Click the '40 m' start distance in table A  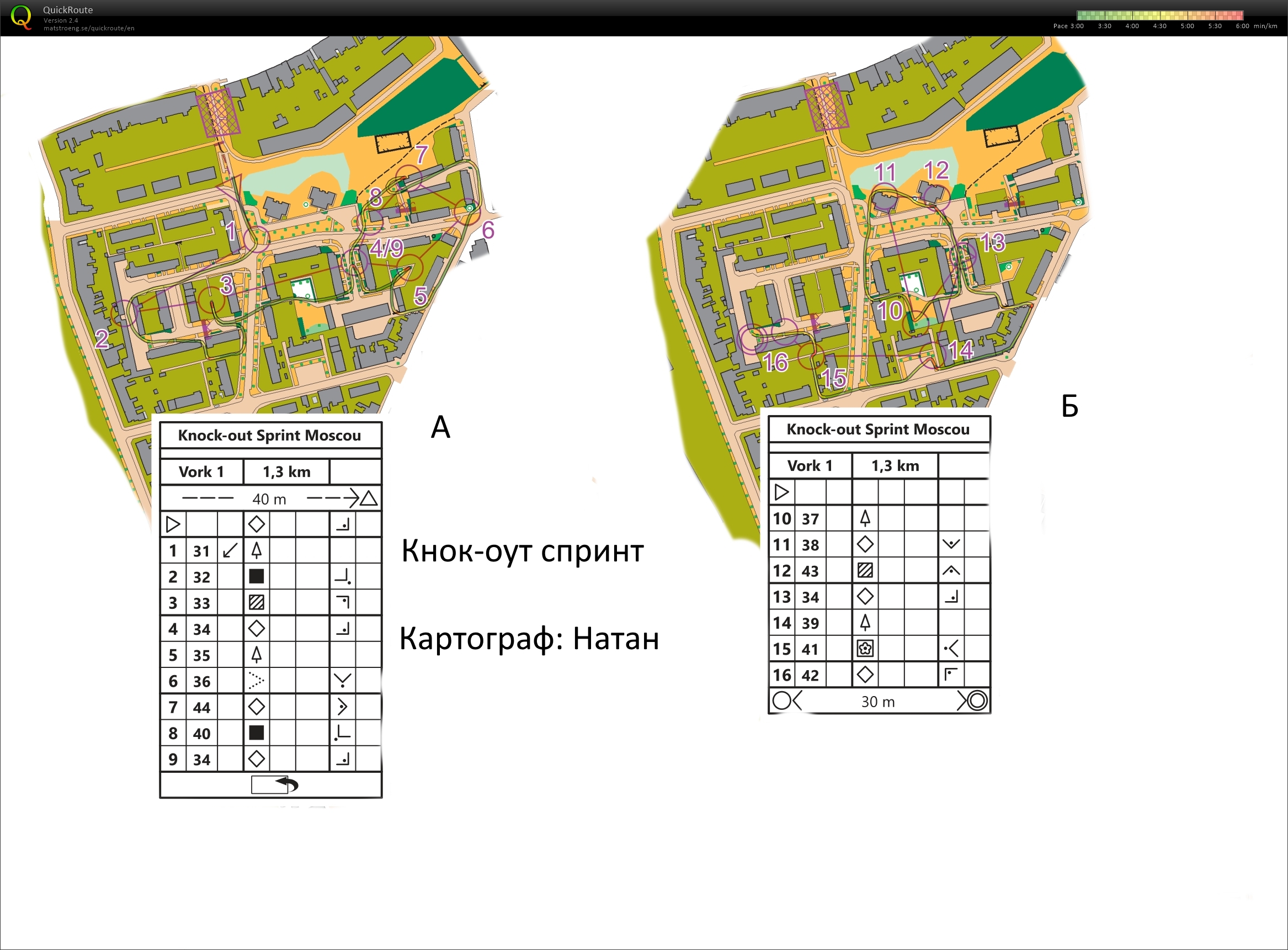click(269, 499)
